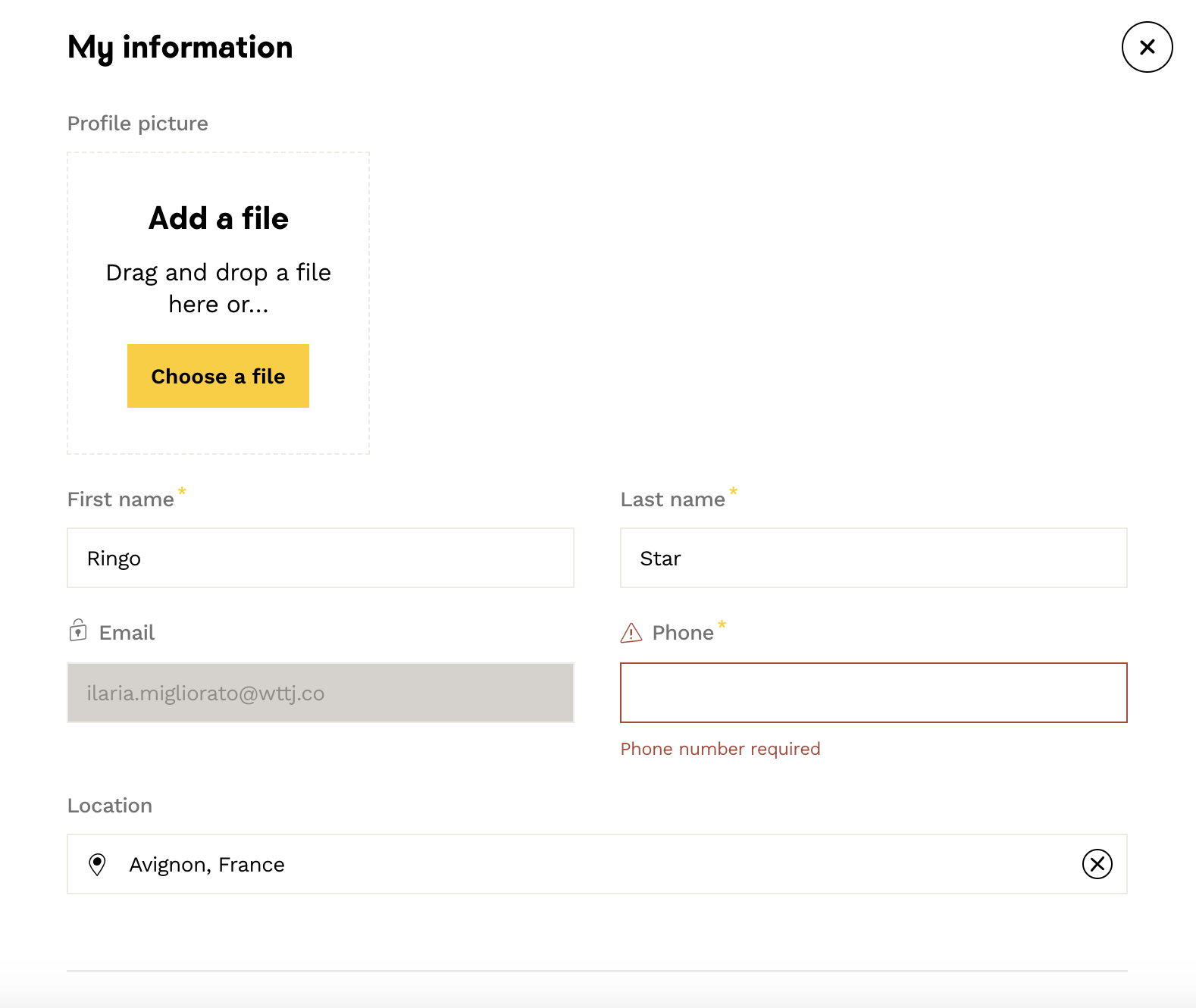Click the "Add a file" heading in dropzone

218,218
